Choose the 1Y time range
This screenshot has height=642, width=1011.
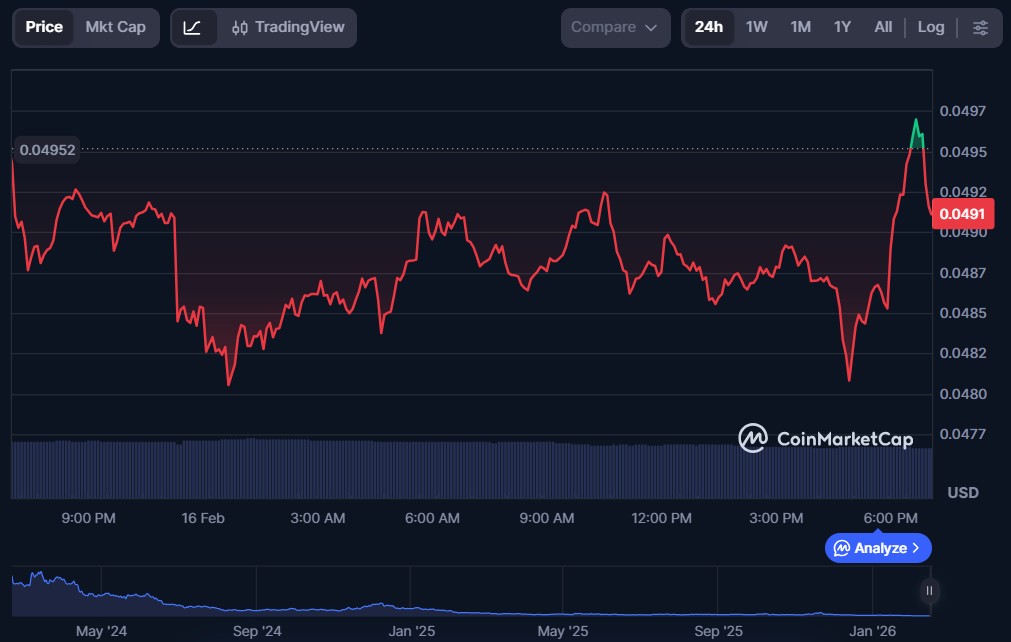pyautogui.click(x=842, y=28)
